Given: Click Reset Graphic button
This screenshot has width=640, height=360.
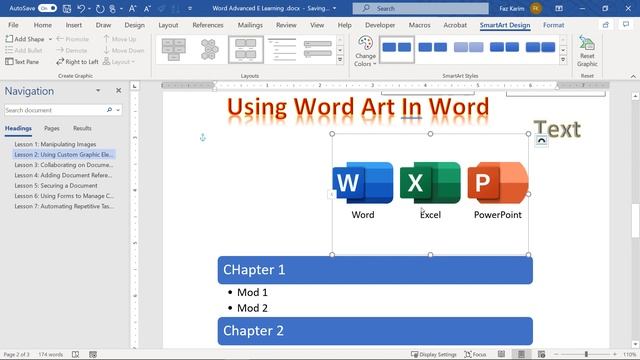Looking at the screenshot, I should click(x=587, y=51).
